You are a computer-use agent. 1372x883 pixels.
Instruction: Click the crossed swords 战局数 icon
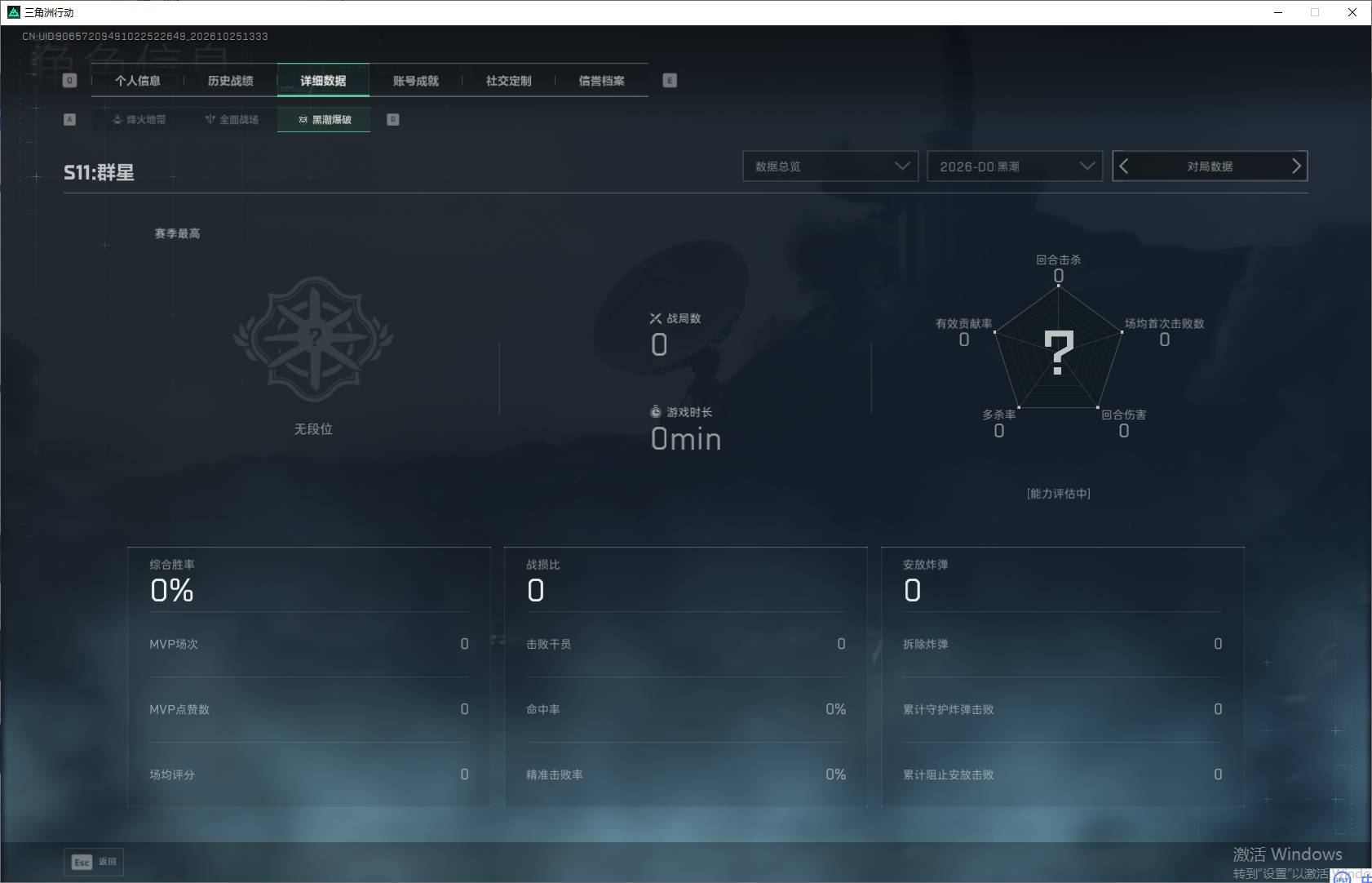coord(656,318)
